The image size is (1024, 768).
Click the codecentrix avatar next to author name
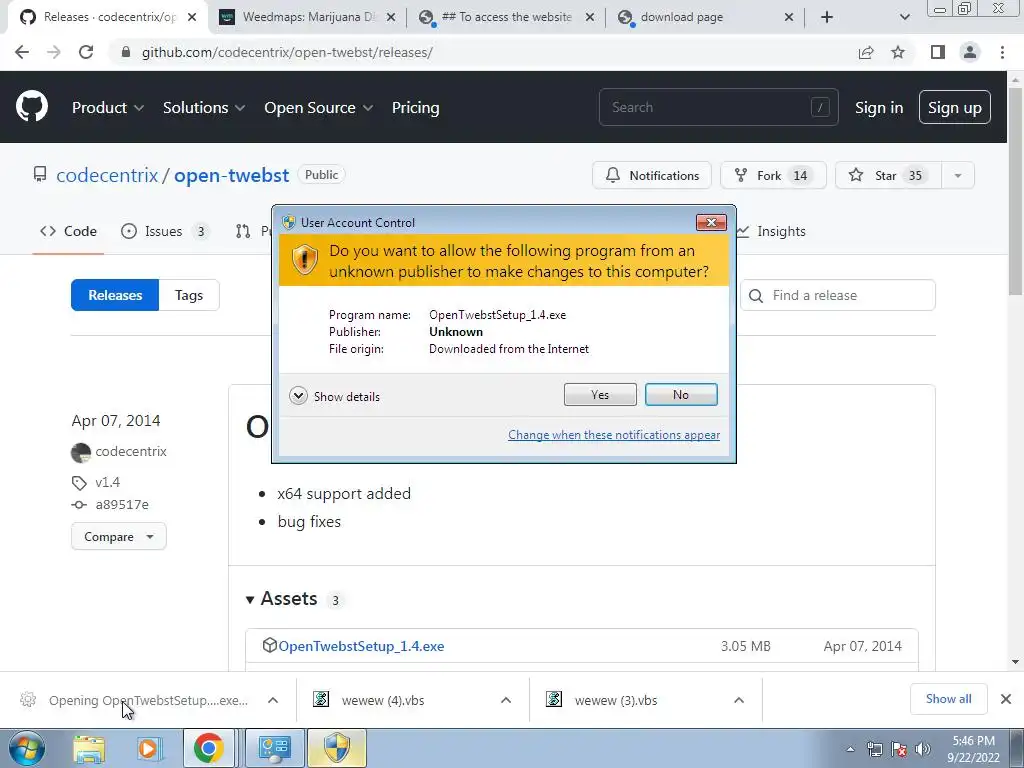[81, 452]
